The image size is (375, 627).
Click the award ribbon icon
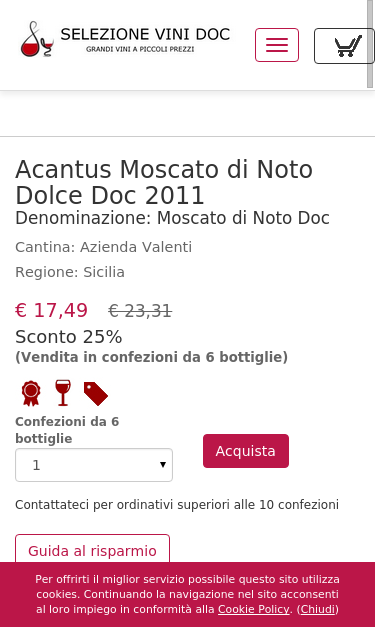coord(31,393)
